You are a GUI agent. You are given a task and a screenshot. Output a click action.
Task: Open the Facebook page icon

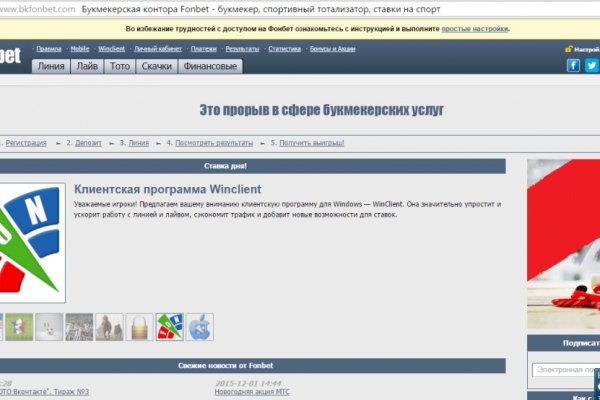click(x=574, y=66)
